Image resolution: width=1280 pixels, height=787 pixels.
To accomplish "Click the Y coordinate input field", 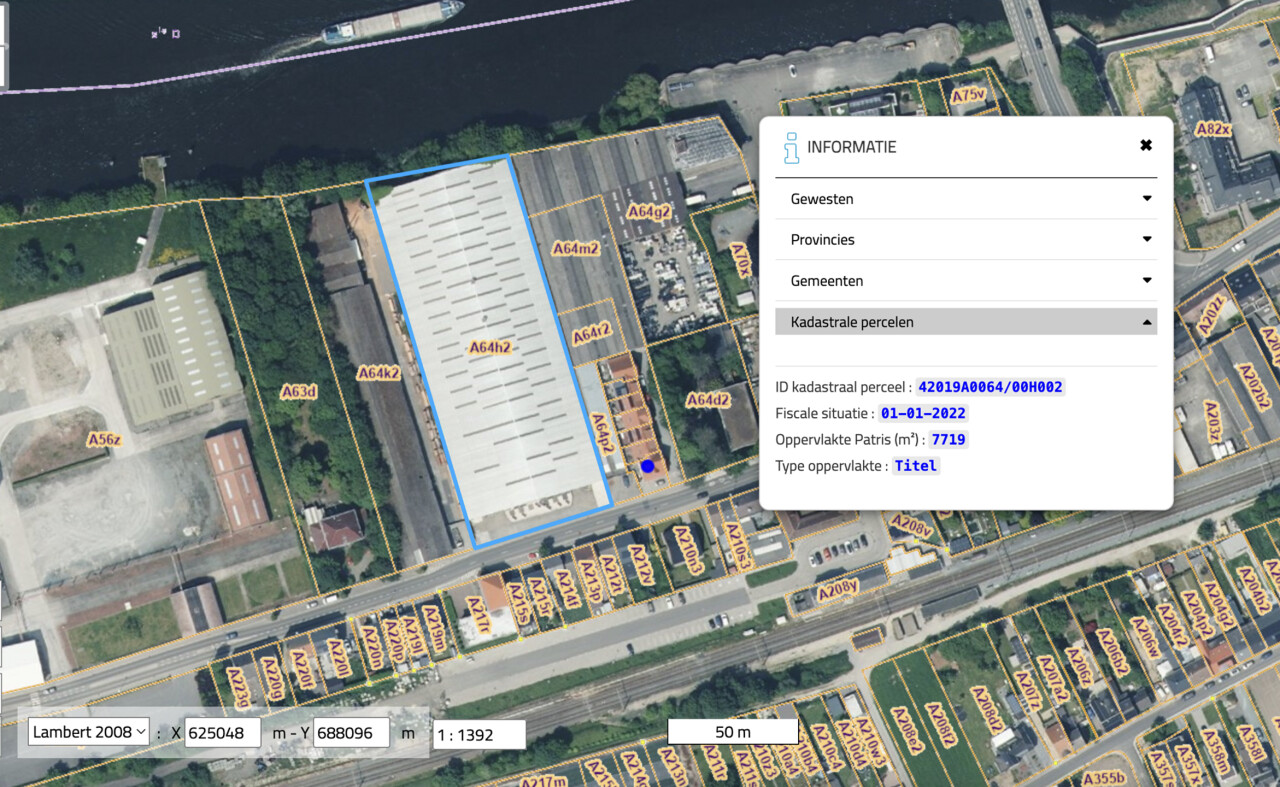I will (x=351, y=732).
